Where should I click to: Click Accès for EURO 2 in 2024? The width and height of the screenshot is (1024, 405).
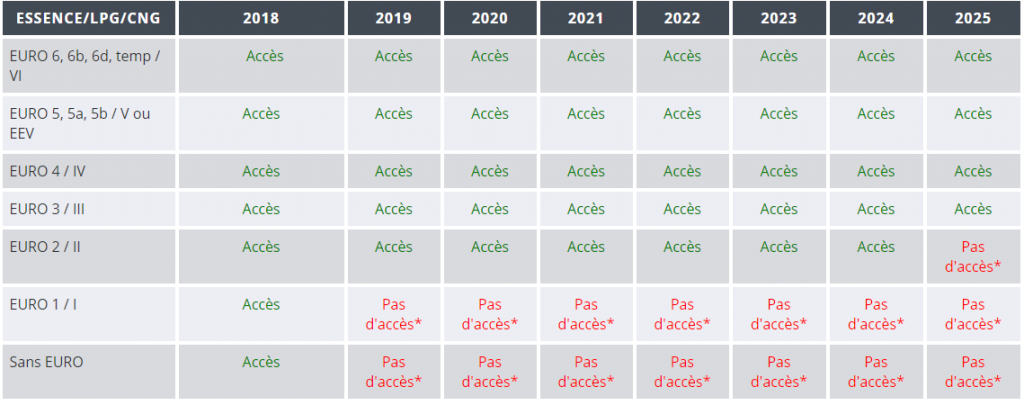pos(876,247)
